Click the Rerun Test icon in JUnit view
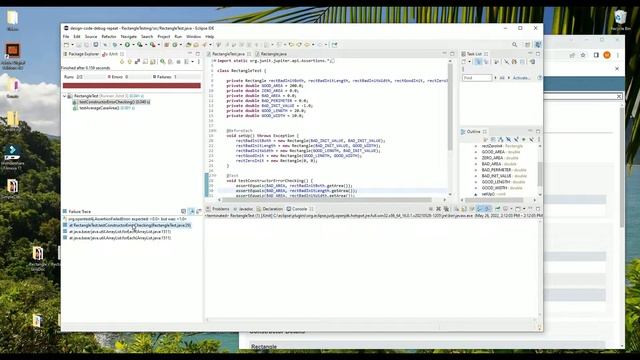 163,62
